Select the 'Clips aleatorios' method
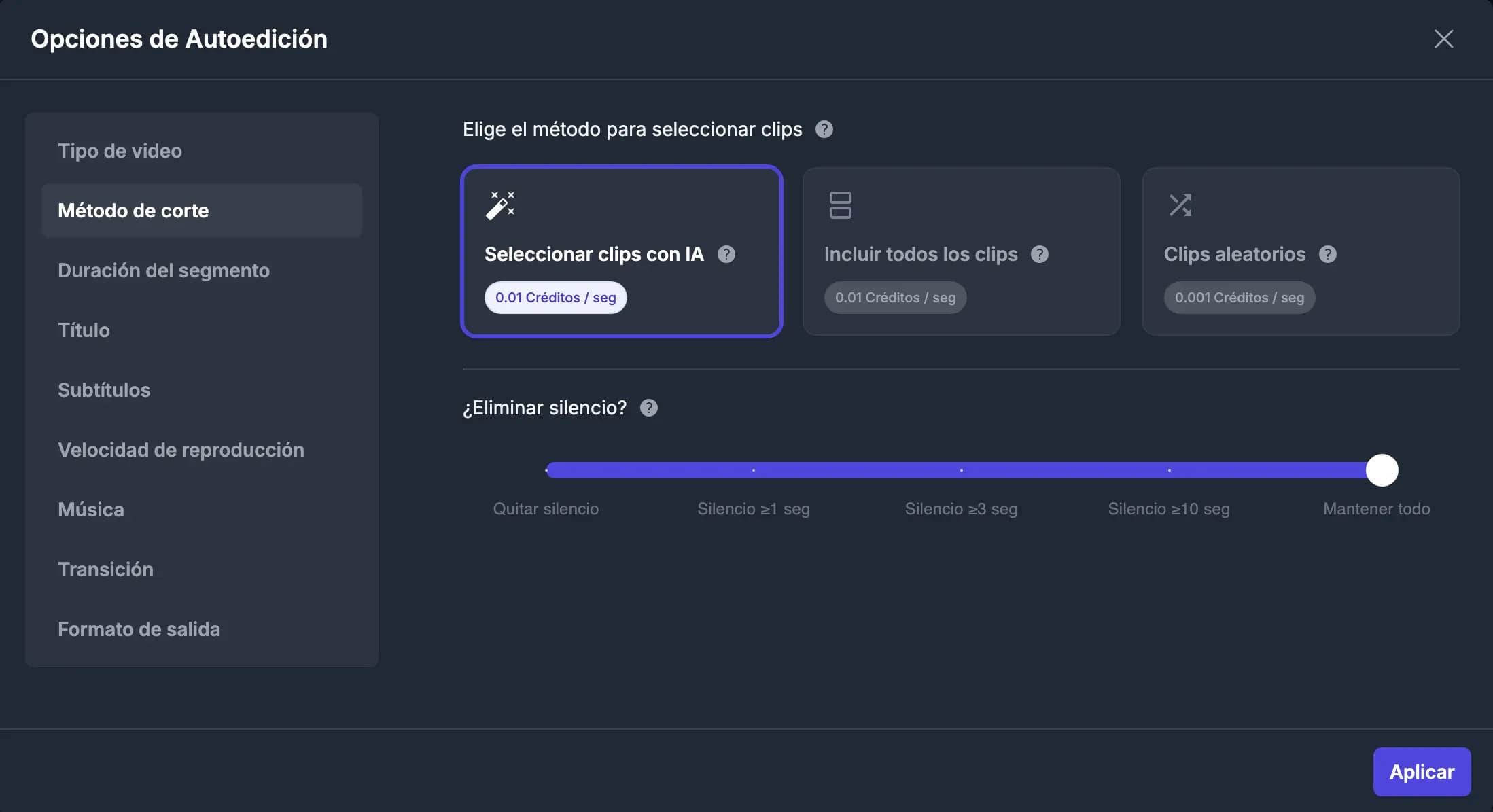Viewport: 1493px width, 812px height. 1301,251
